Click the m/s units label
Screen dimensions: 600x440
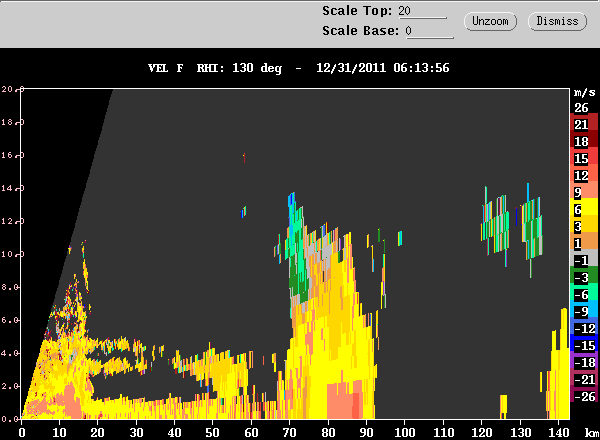[584, 92]
